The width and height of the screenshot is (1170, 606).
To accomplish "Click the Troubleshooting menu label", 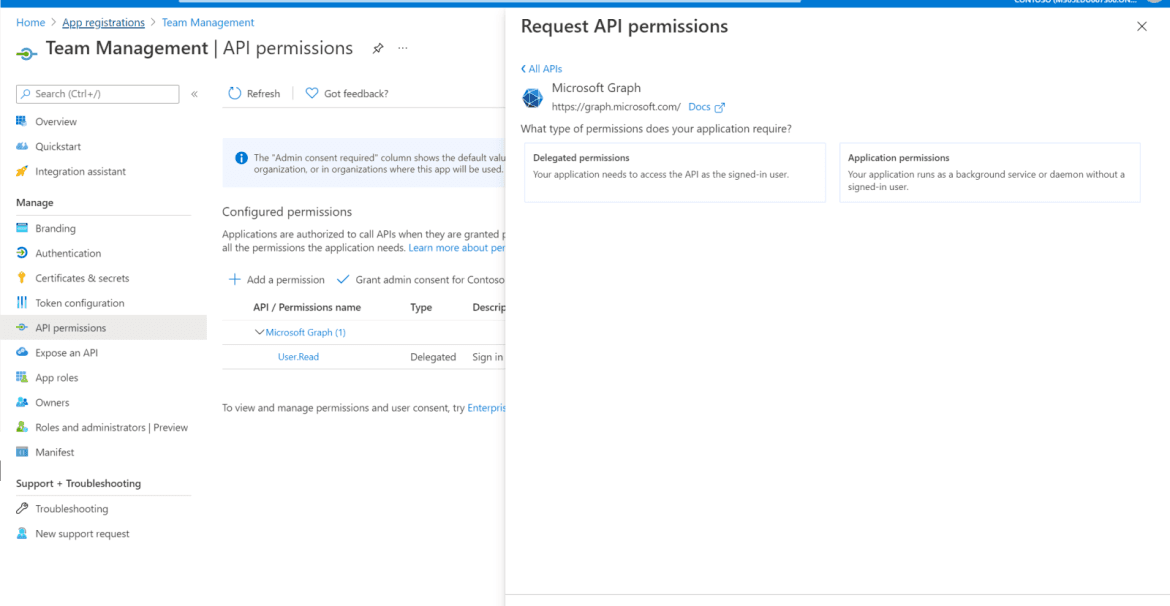I will tap(72, 509).
